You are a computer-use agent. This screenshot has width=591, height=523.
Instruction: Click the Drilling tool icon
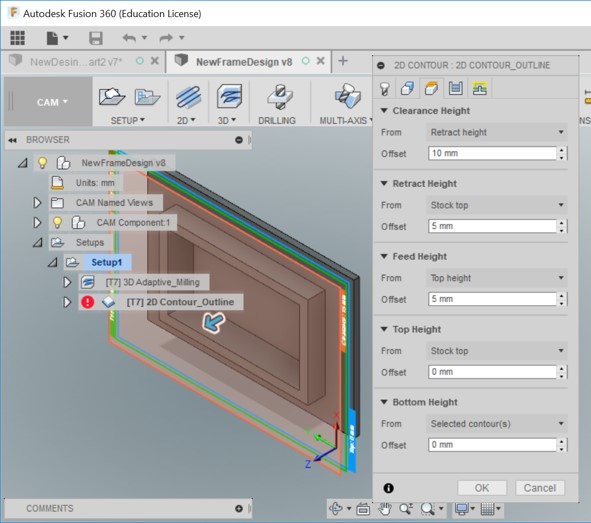[279, 97]
